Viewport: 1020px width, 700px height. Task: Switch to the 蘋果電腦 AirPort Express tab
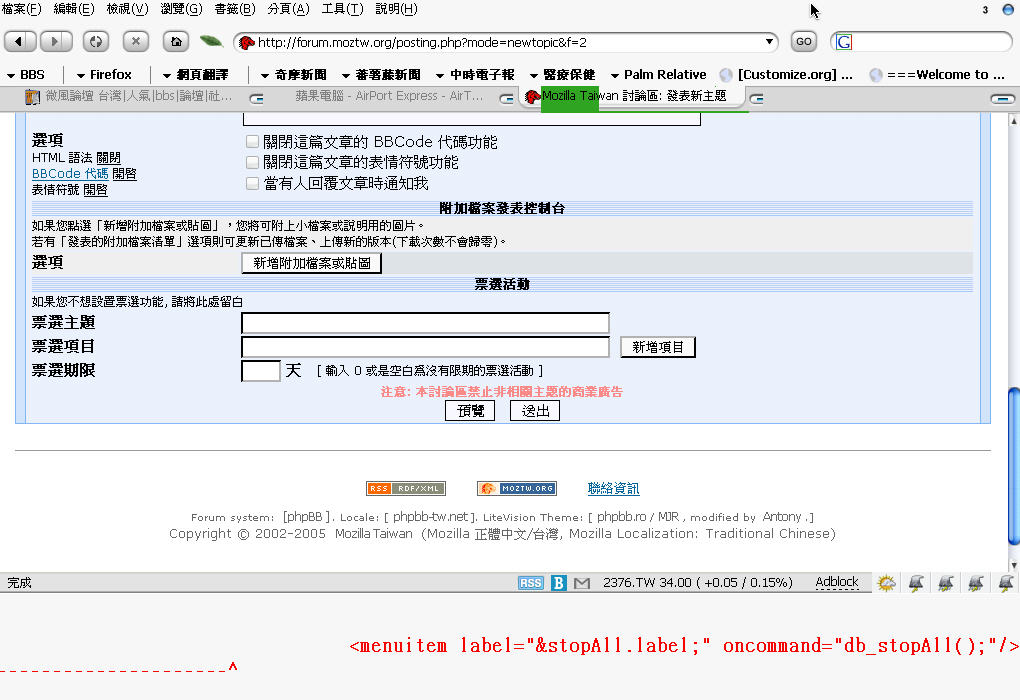[x=389, y=97]
